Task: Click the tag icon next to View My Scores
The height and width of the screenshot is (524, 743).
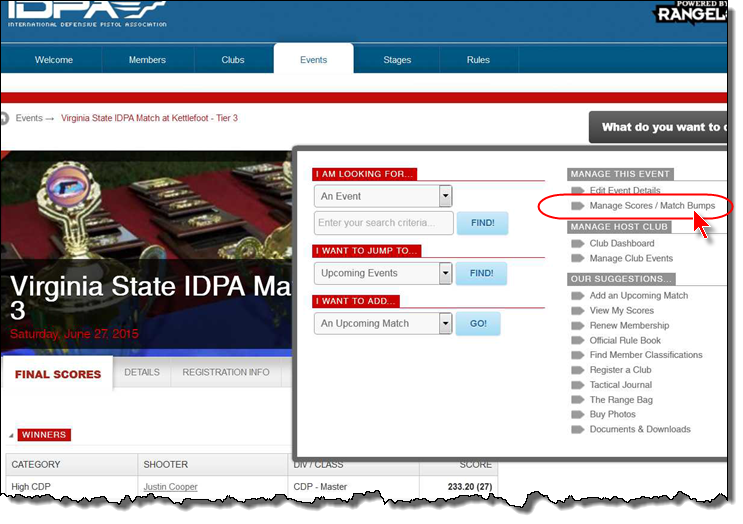Action: [578, 311]
